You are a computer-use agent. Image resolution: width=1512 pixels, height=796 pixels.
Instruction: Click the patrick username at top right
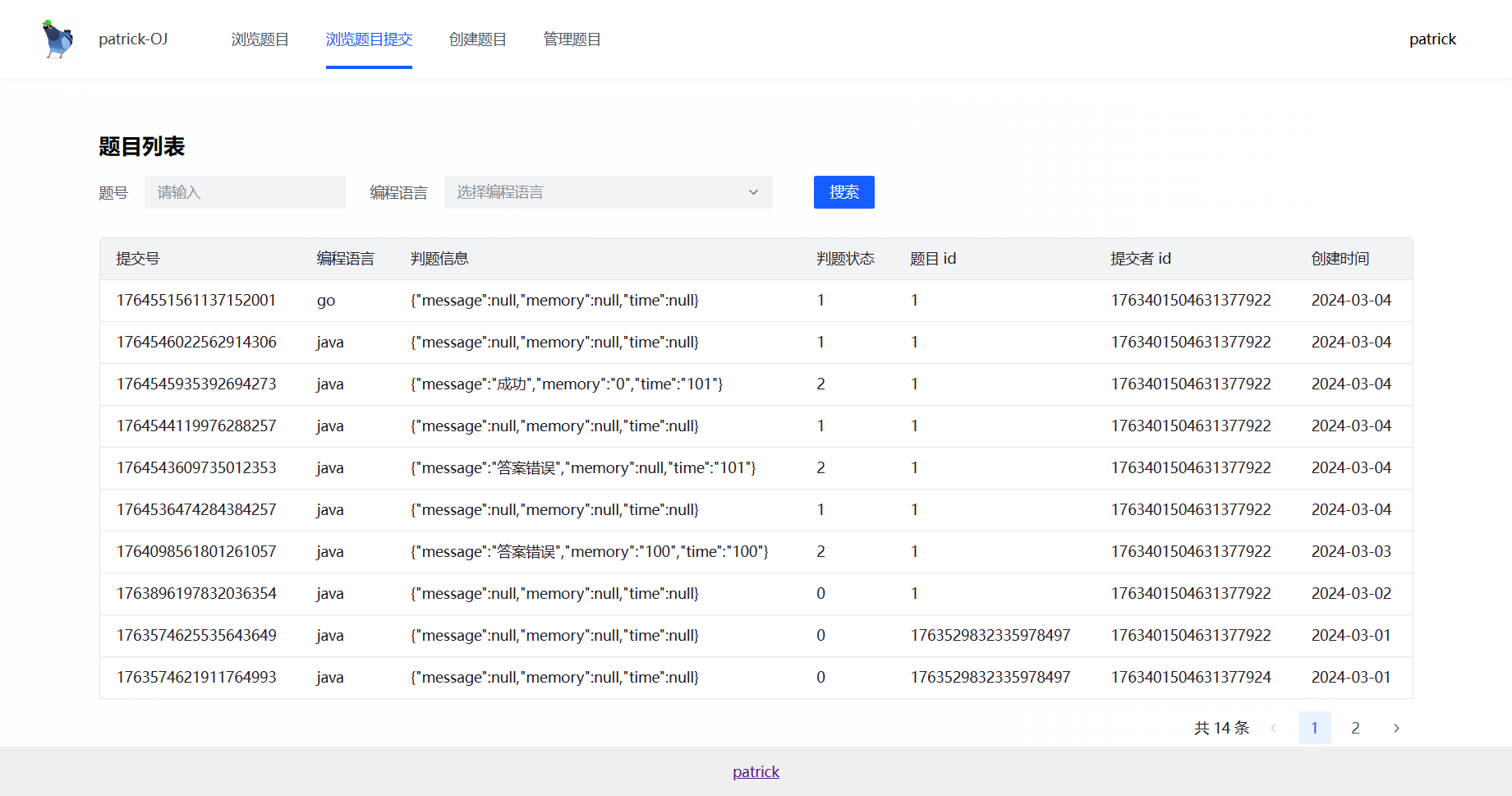click(1432, 39)
